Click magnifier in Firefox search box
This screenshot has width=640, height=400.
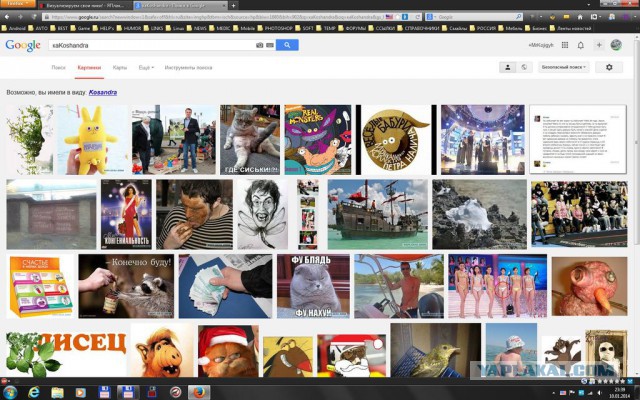click(518, 17)
